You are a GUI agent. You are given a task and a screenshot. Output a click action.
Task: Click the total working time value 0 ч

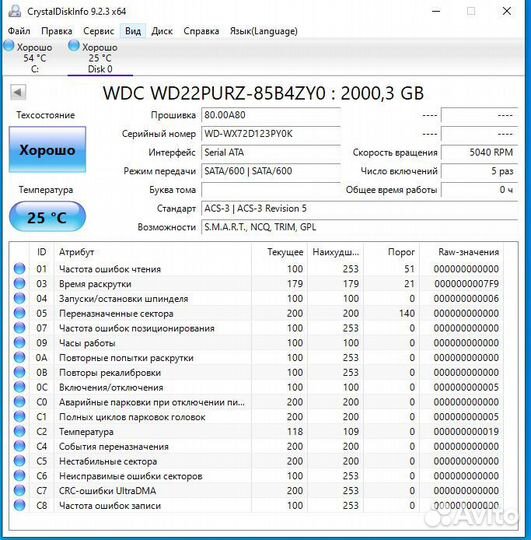479,190
